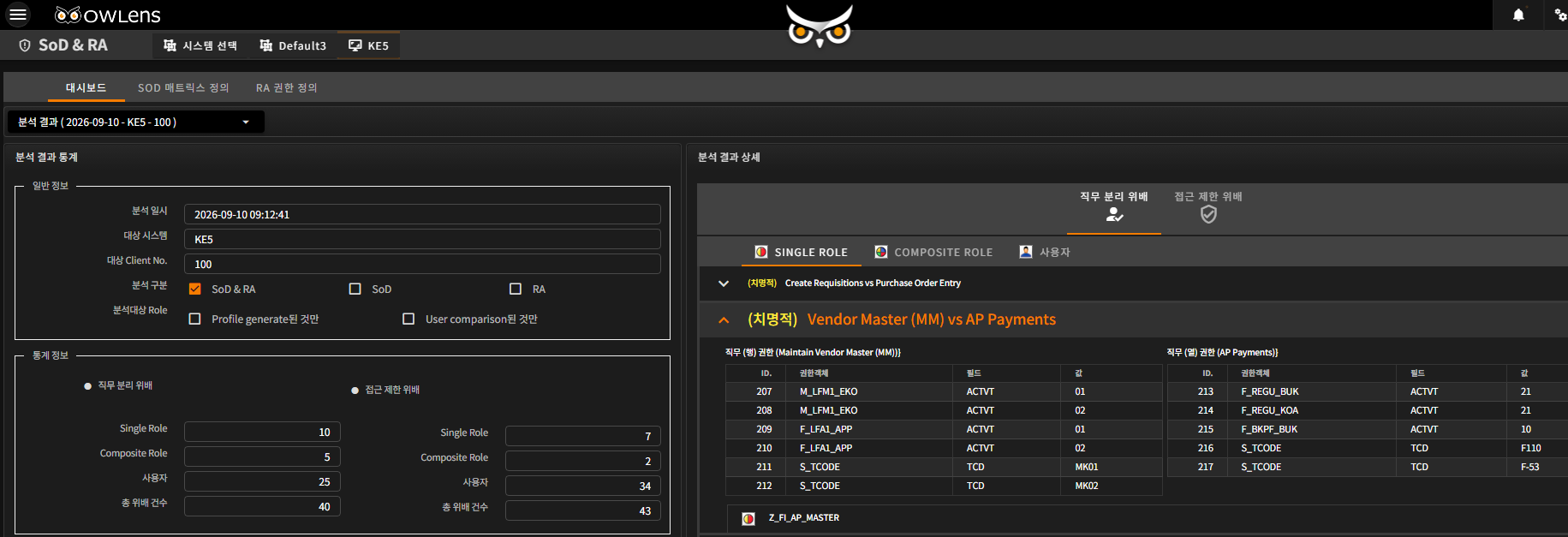Select the 직무 분리 위배 statistics bullet
The width and height of the screenshot is (1568, 537).
coord(87,386)
